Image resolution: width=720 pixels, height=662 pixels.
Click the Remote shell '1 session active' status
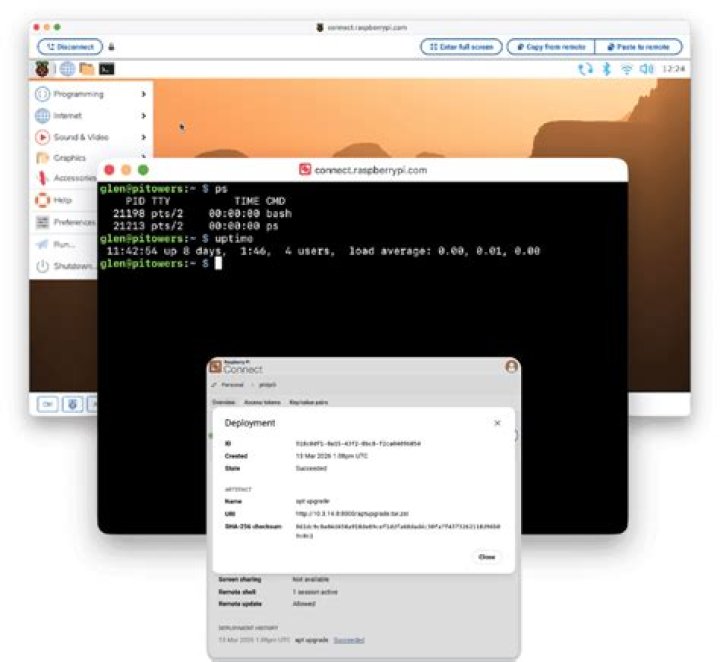[315, 592]
